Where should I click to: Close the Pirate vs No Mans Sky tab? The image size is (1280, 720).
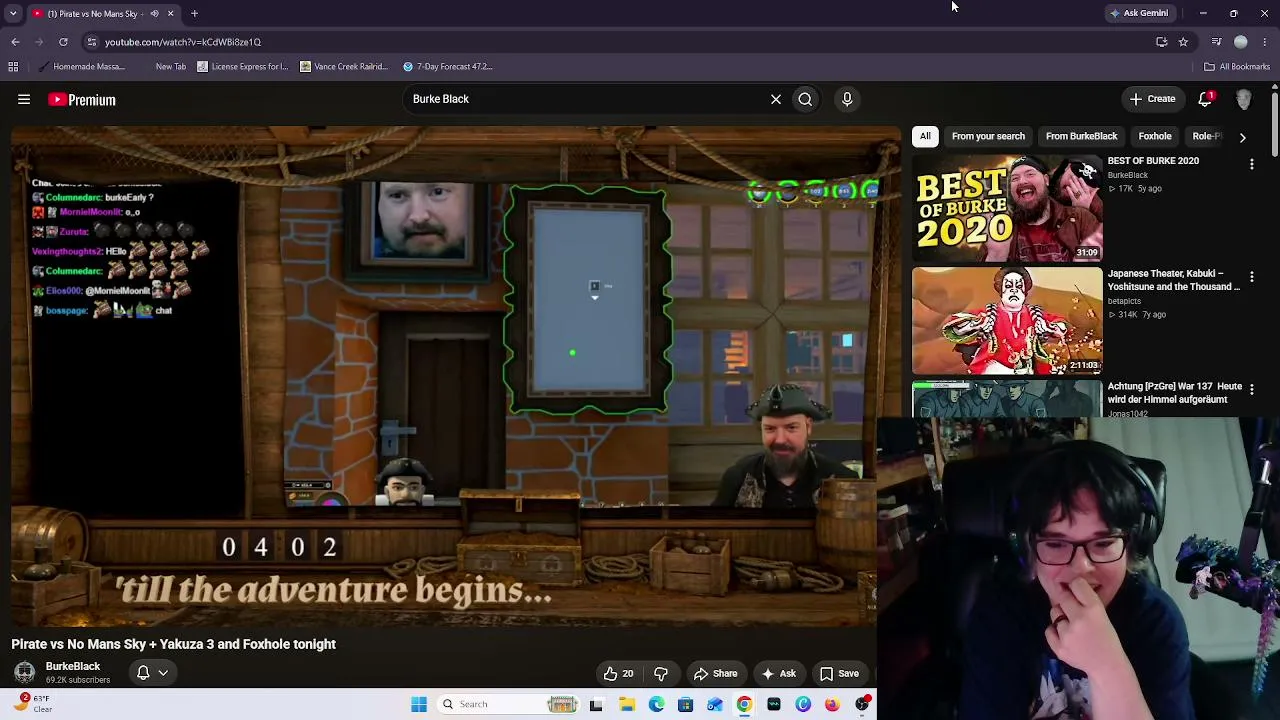coord(170,13)
